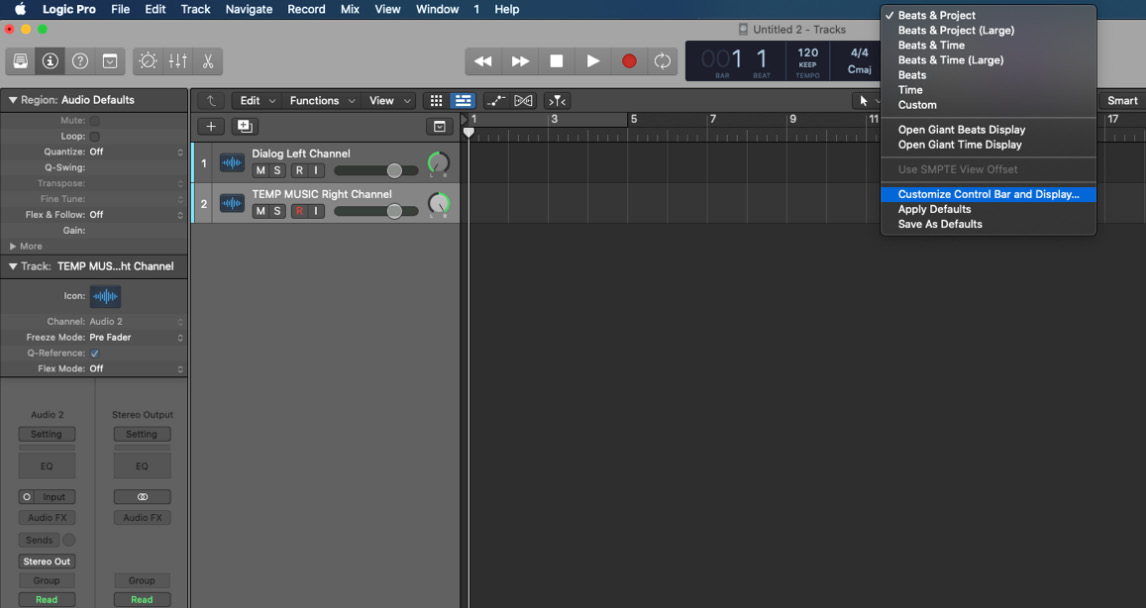The height and width of the screenshot is (608, 1146).
Task: Switch to grid view icon
Action: (x=436, y=101)
